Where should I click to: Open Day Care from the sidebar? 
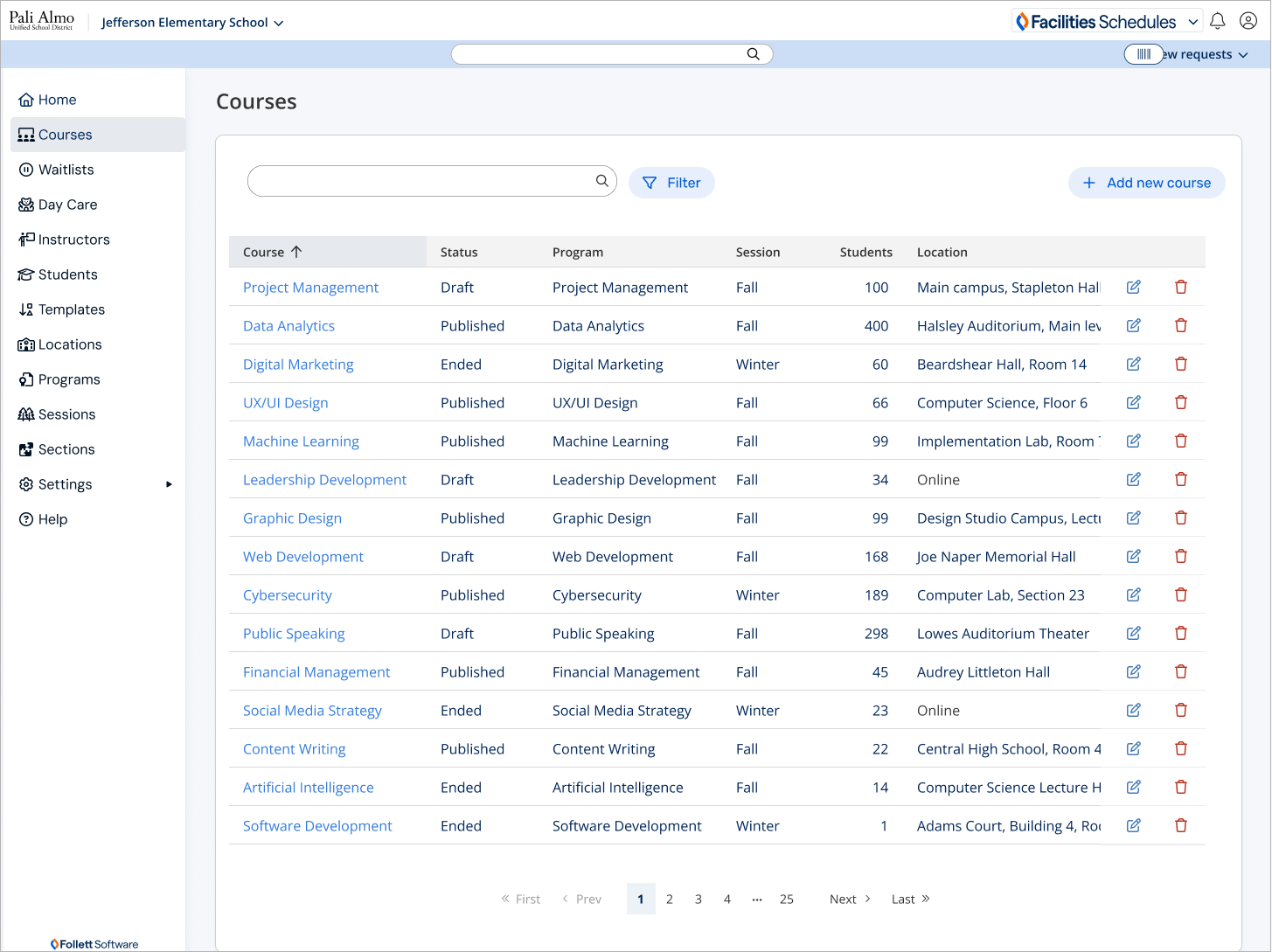67,204
